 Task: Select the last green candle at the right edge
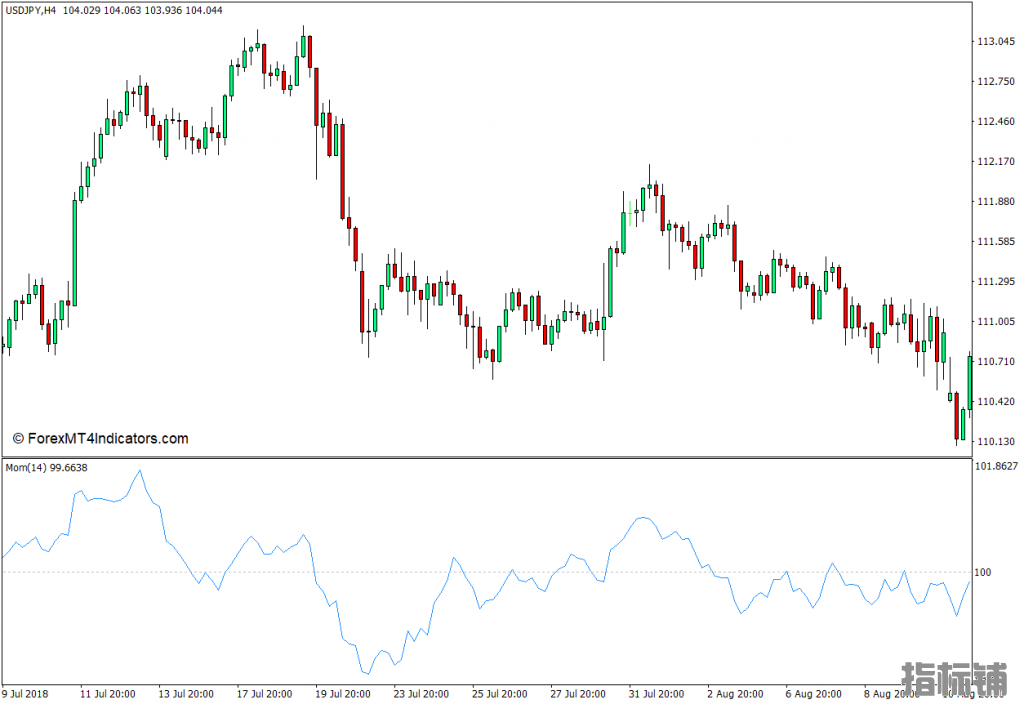click(x=970, y=380)
